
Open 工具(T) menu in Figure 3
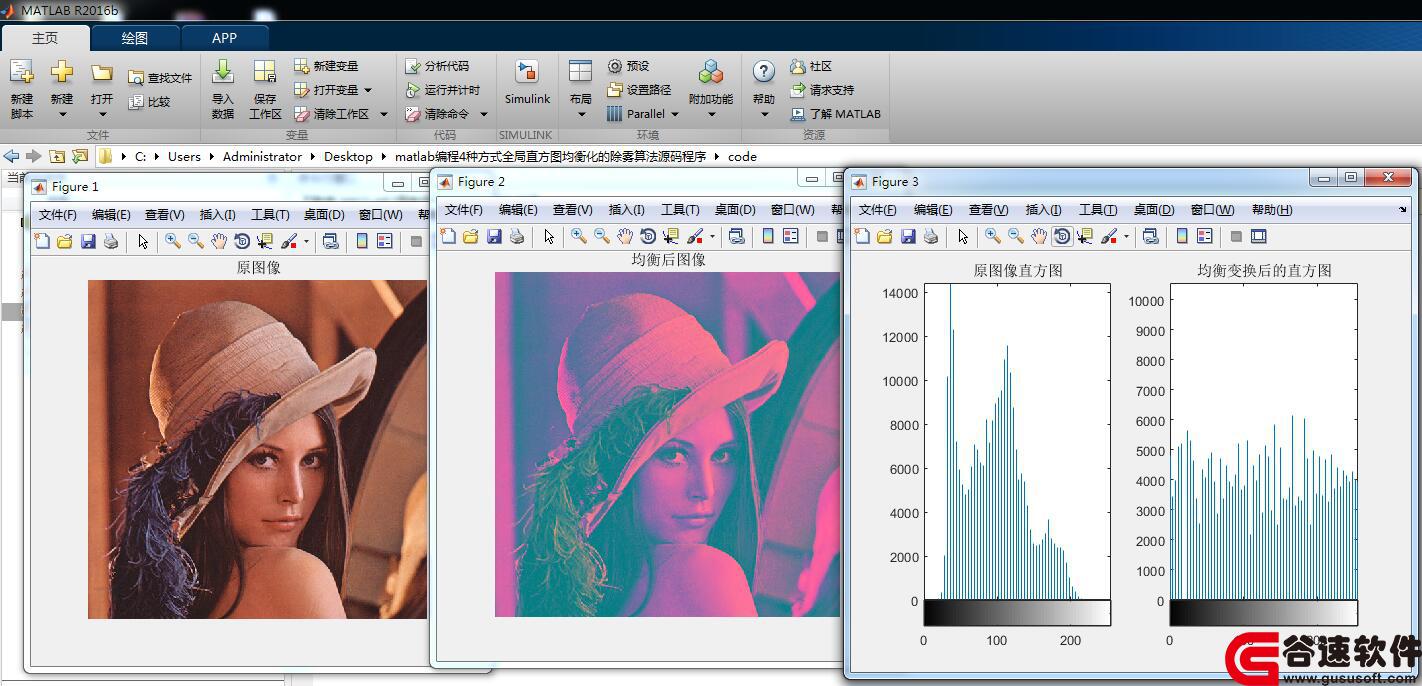(1097, 209)
